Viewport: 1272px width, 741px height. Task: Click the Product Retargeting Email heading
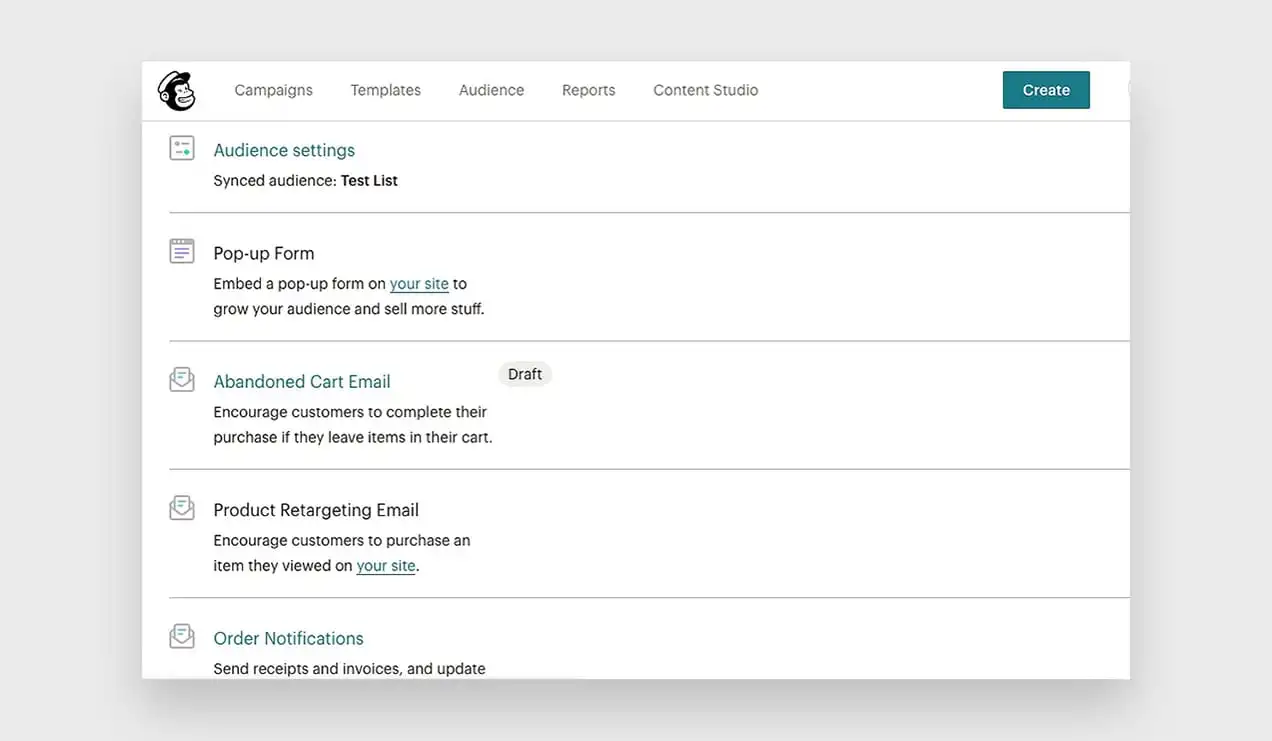click(316, 510)
